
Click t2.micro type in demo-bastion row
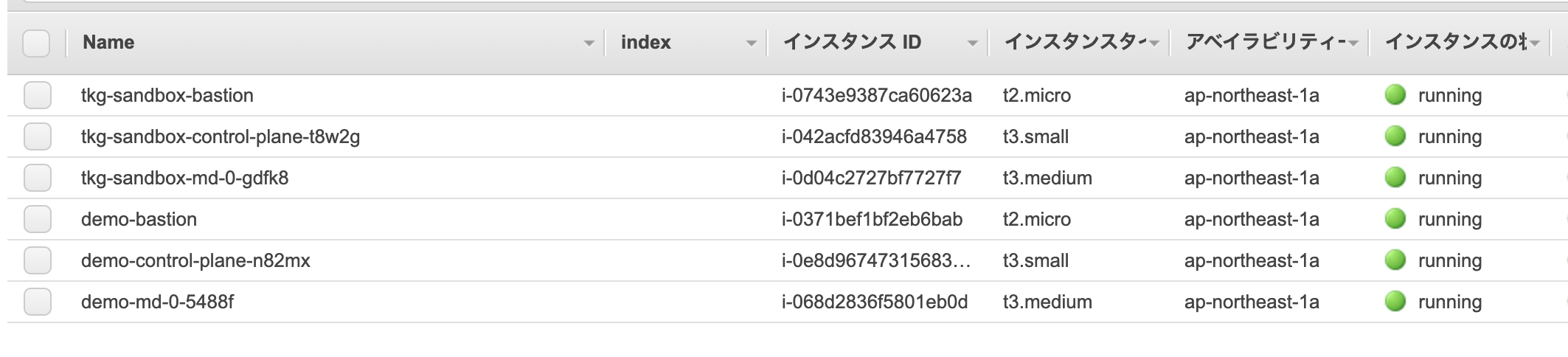tap(1037, 219)
